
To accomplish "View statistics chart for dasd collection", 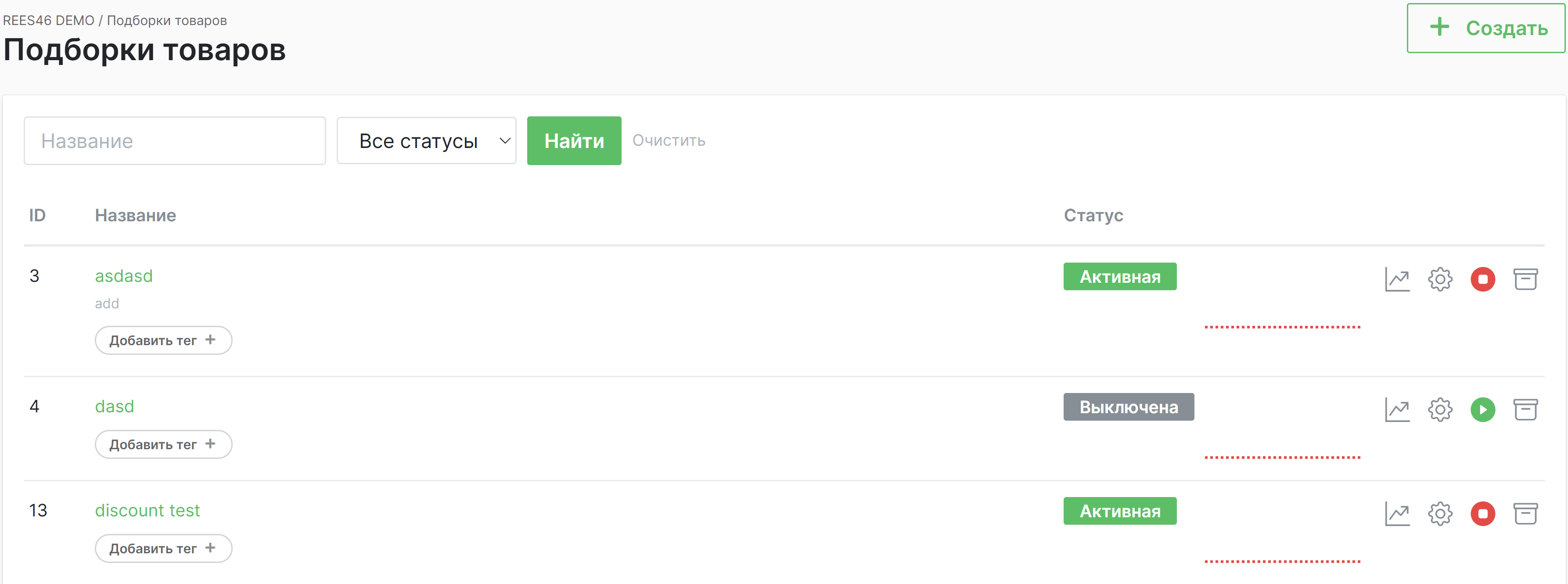I will point(1397,410).
